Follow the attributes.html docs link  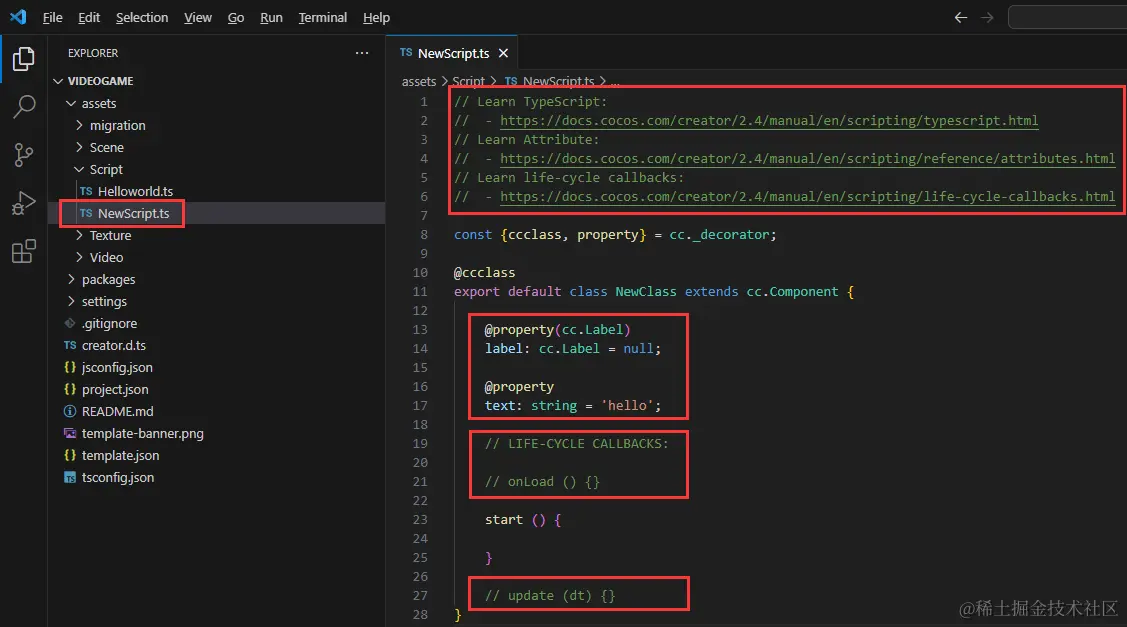[807, 159]
